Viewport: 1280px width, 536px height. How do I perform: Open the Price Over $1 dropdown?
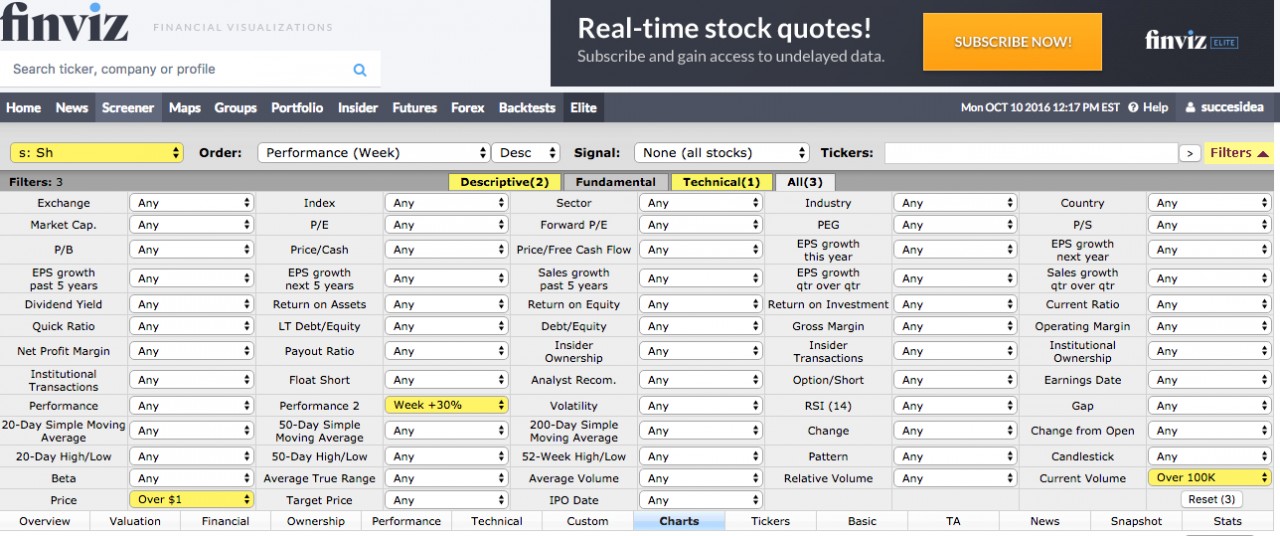coord(191,499)
